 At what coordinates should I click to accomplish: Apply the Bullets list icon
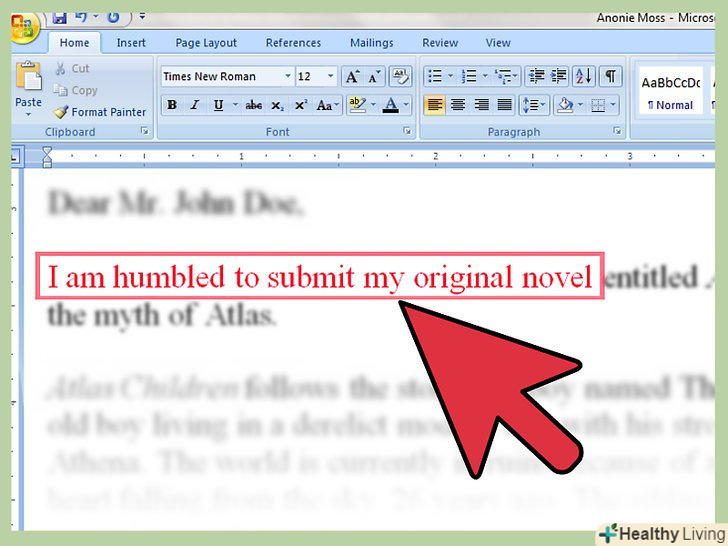434,77
